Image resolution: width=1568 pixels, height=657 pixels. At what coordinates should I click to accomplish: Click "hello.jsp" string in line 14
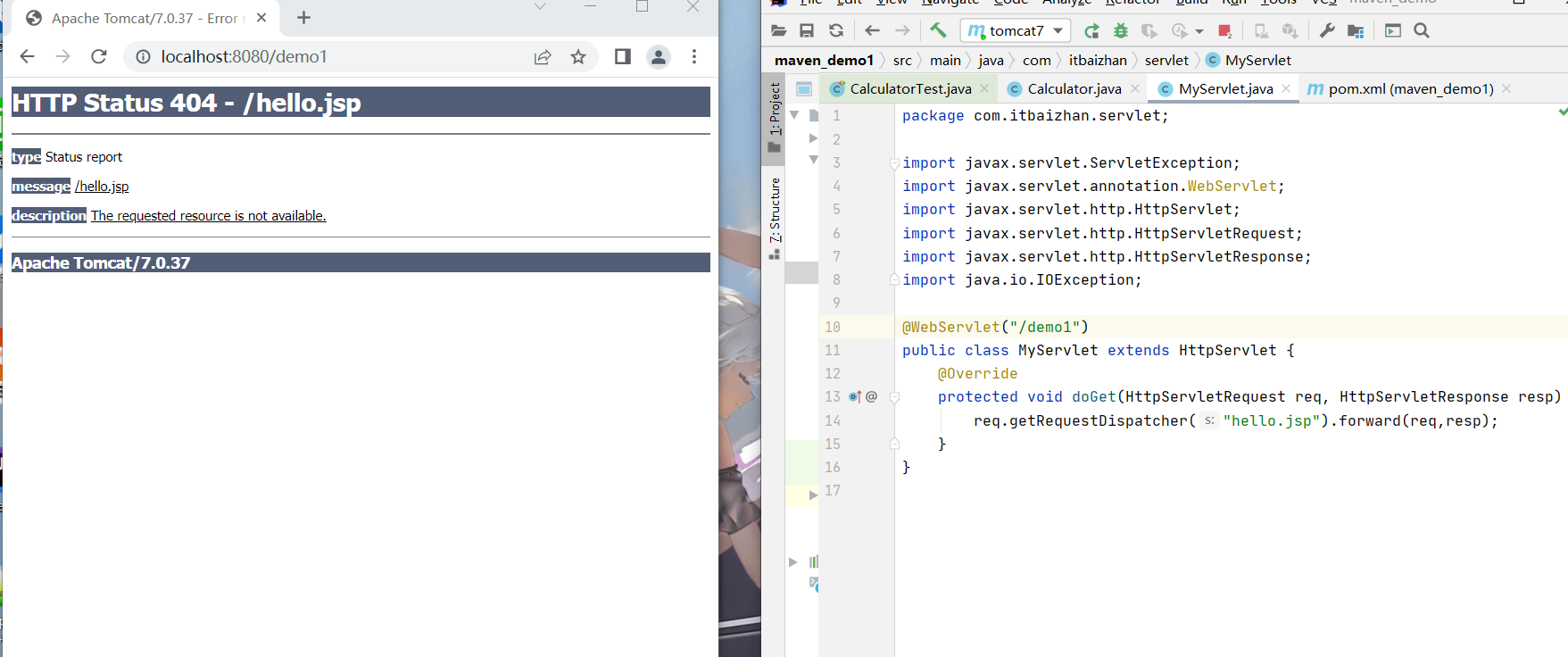[x=1272, y=420]
